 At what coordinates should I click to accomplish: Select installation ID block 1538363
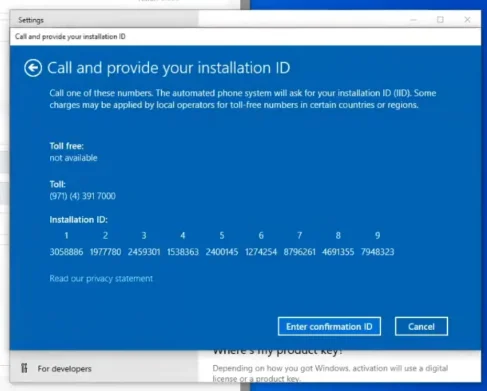[x=183, y=252]
